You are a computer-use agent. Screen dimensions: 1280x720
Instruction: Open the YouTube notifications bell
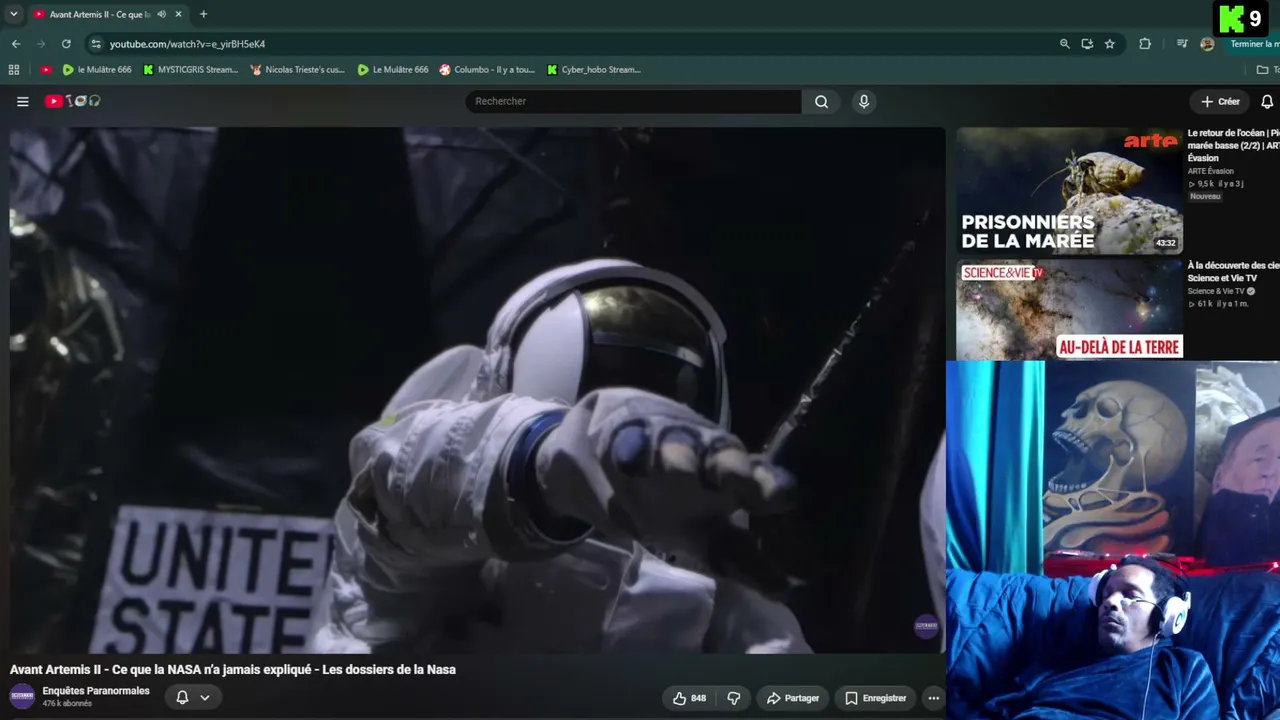(1267, 101)
